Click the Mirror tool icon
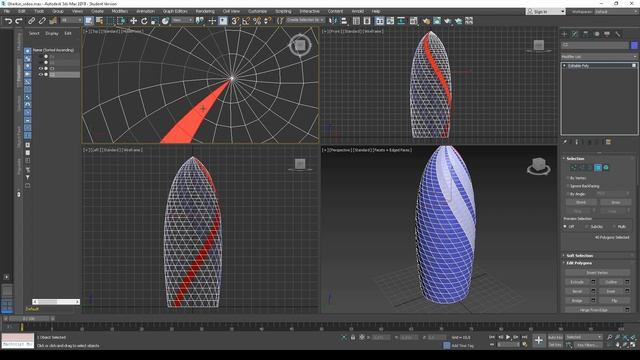640x360 pixels. pos(333,21)
